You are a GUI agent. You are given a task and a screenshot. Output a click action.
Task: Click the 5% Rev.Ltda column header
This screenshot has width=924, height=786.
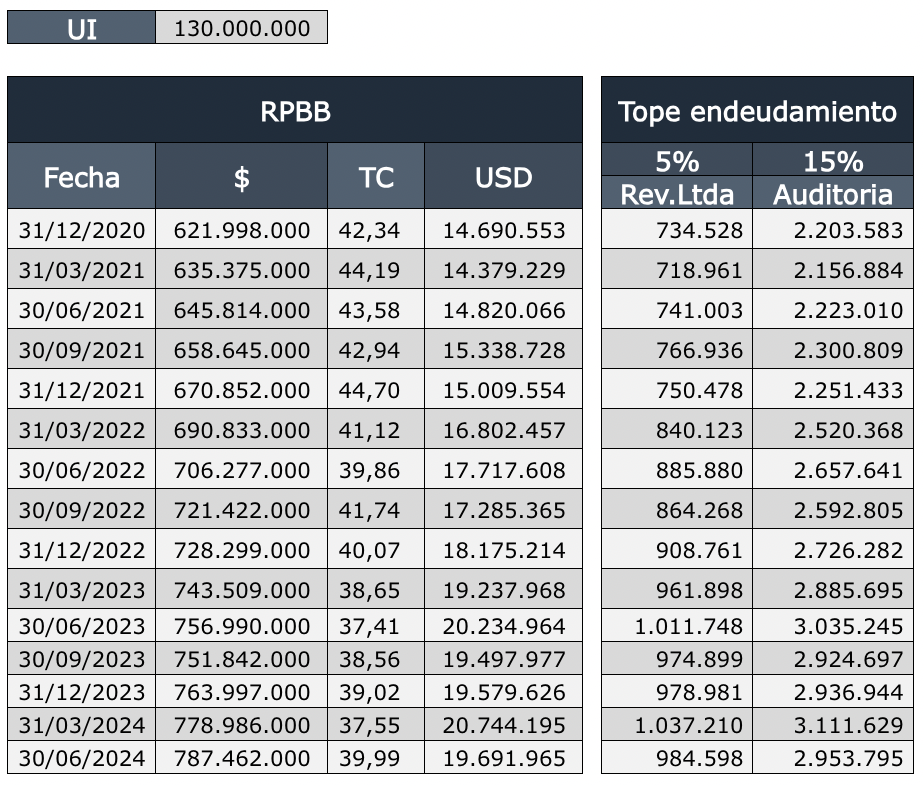coord(677,177)
